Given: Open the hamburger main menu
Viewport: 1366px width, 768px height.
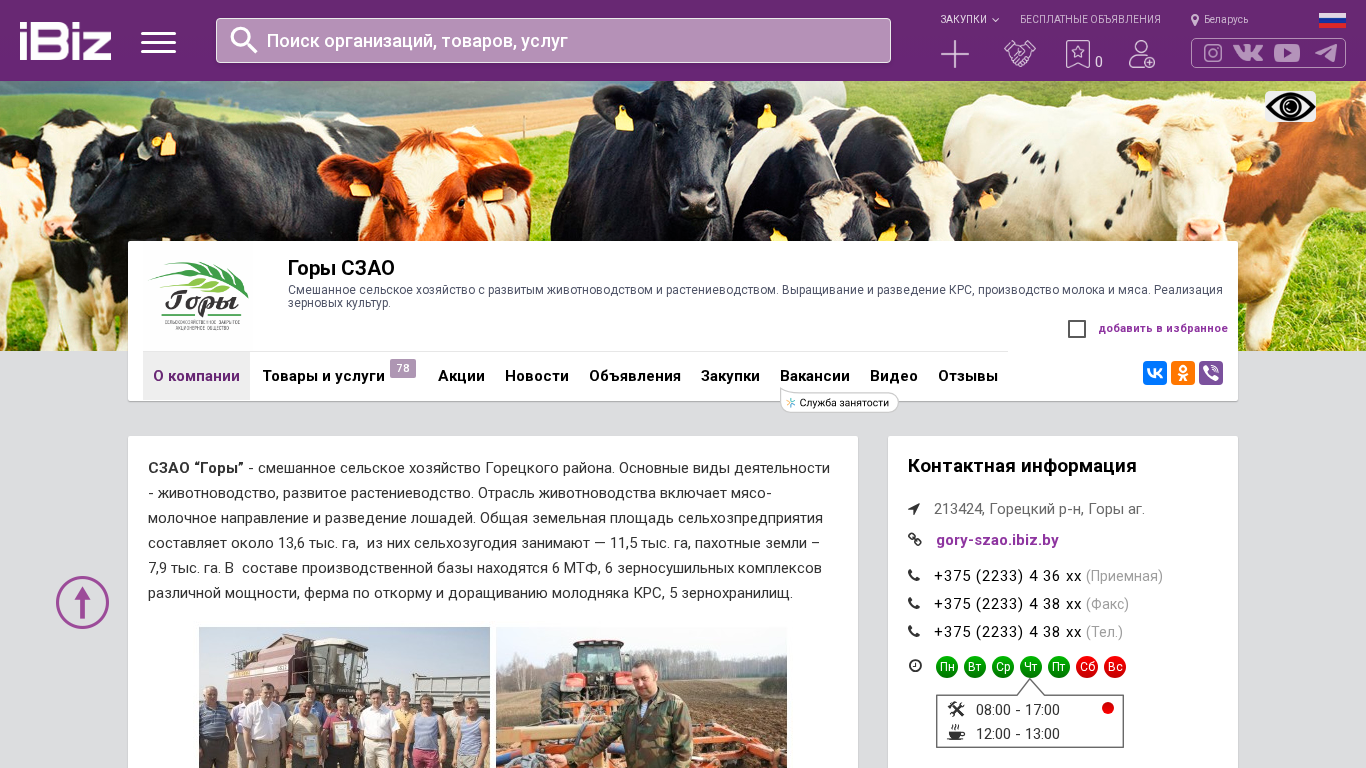Looking at the screenshot, I should [158, 42].
